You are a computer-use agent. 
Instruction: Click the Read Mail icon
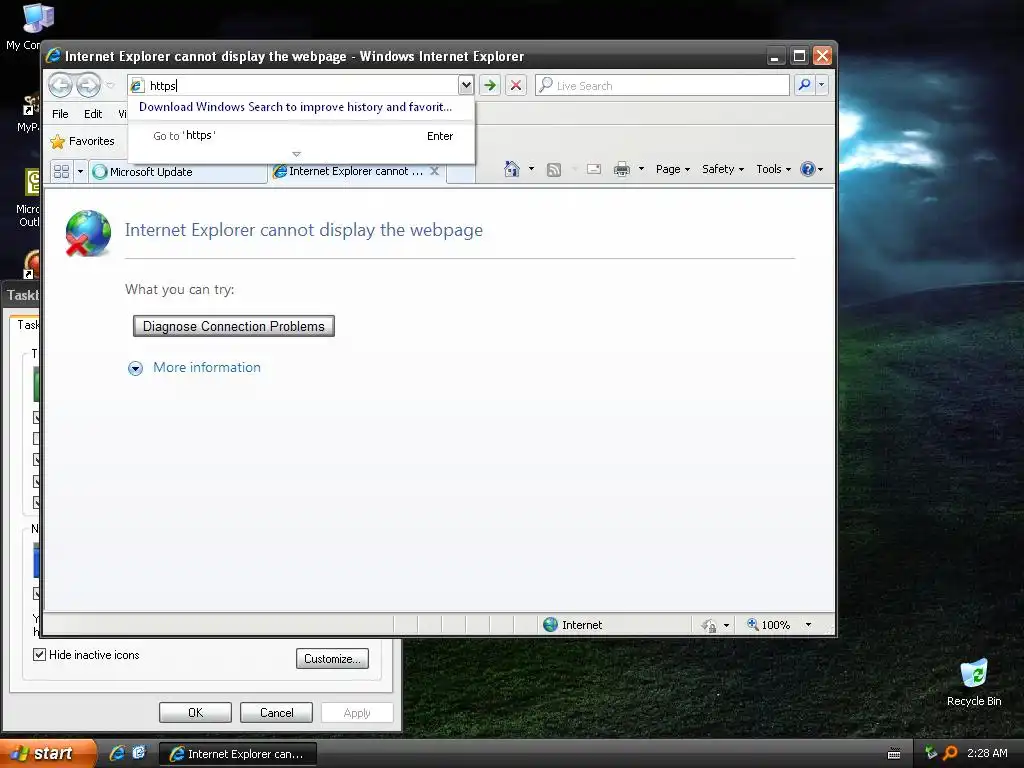[594, 169]
